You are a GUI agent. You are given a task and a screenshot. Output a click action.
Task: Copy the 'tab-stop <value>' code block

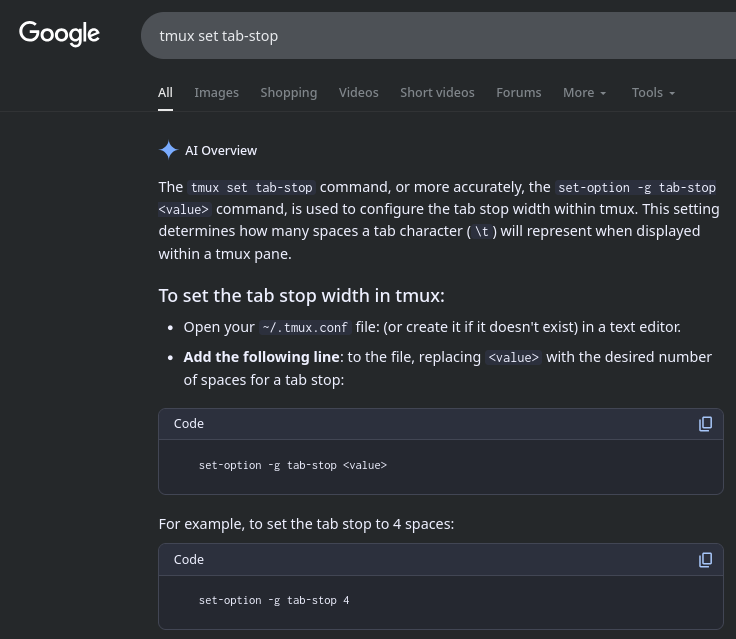[705, 424]
